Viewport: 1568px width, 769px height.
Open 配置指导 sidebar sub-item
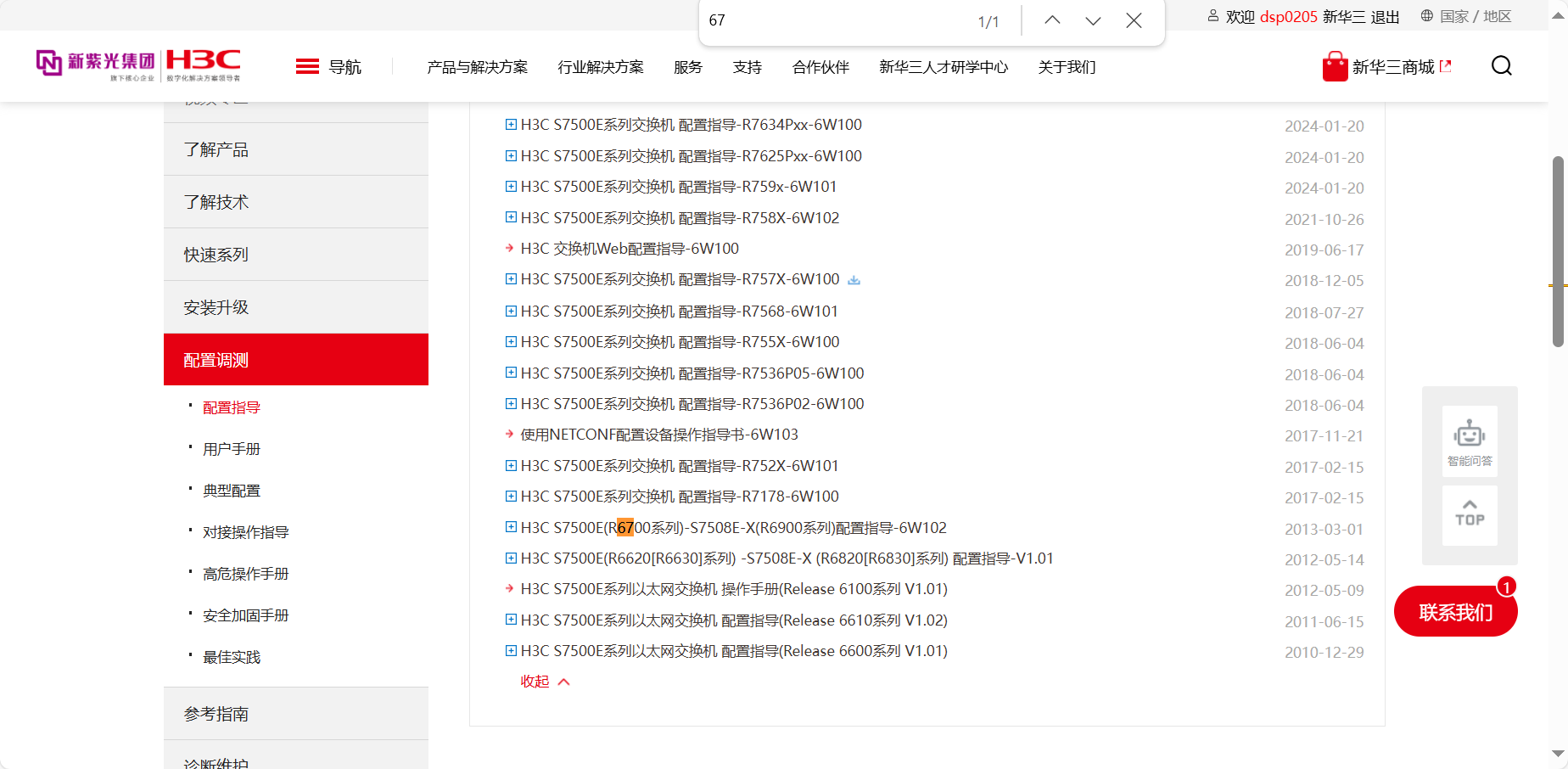[x=232, y=407]
